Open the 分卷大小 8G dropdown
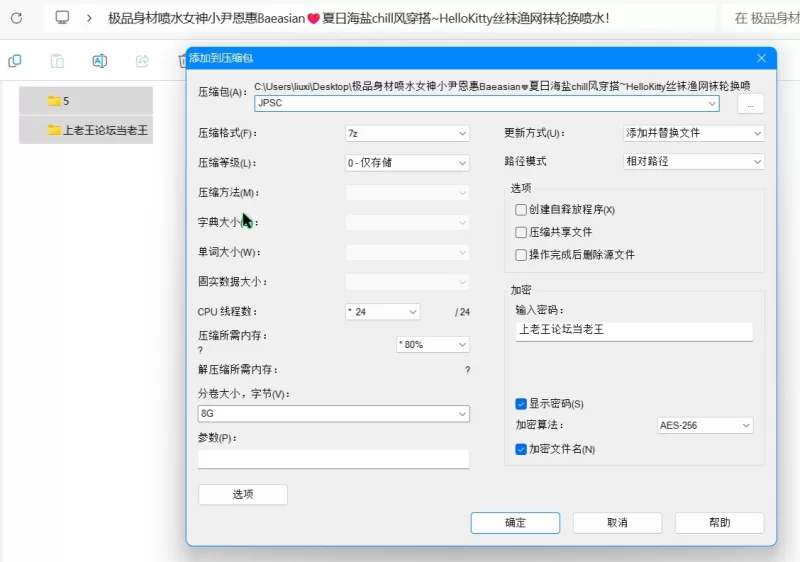 tap(334, 414)
